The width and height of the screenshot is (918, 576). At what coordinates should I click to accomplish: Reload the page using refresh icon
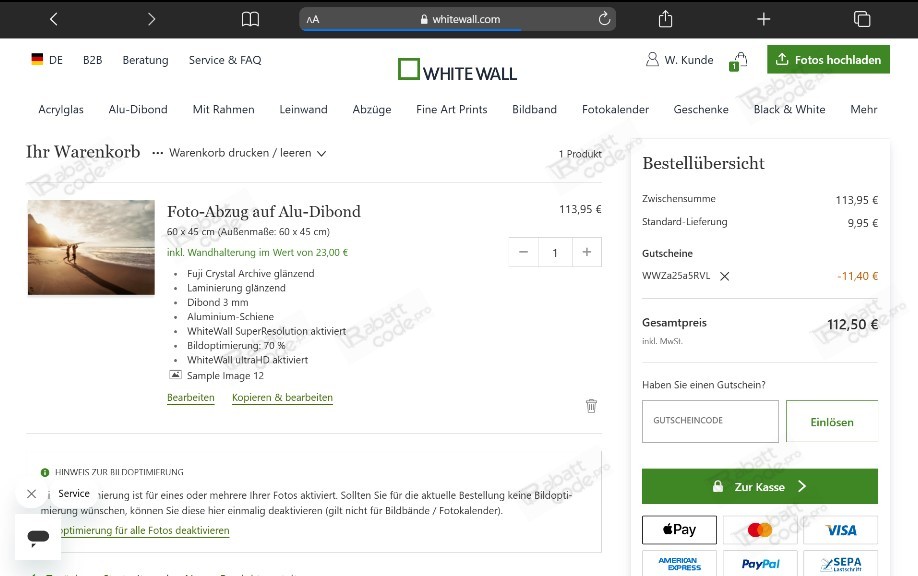click(604, 19)
